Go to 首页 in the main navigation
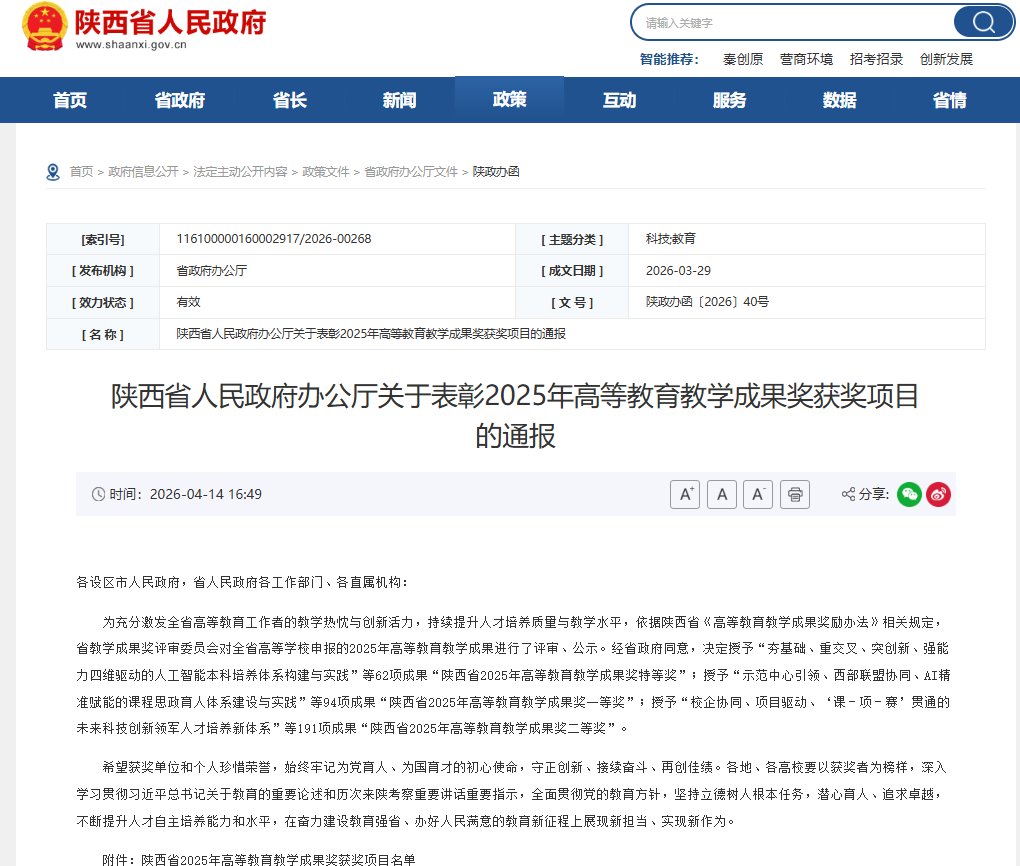Viewport: 1020px width, 866px height. (x=70, y=100)
